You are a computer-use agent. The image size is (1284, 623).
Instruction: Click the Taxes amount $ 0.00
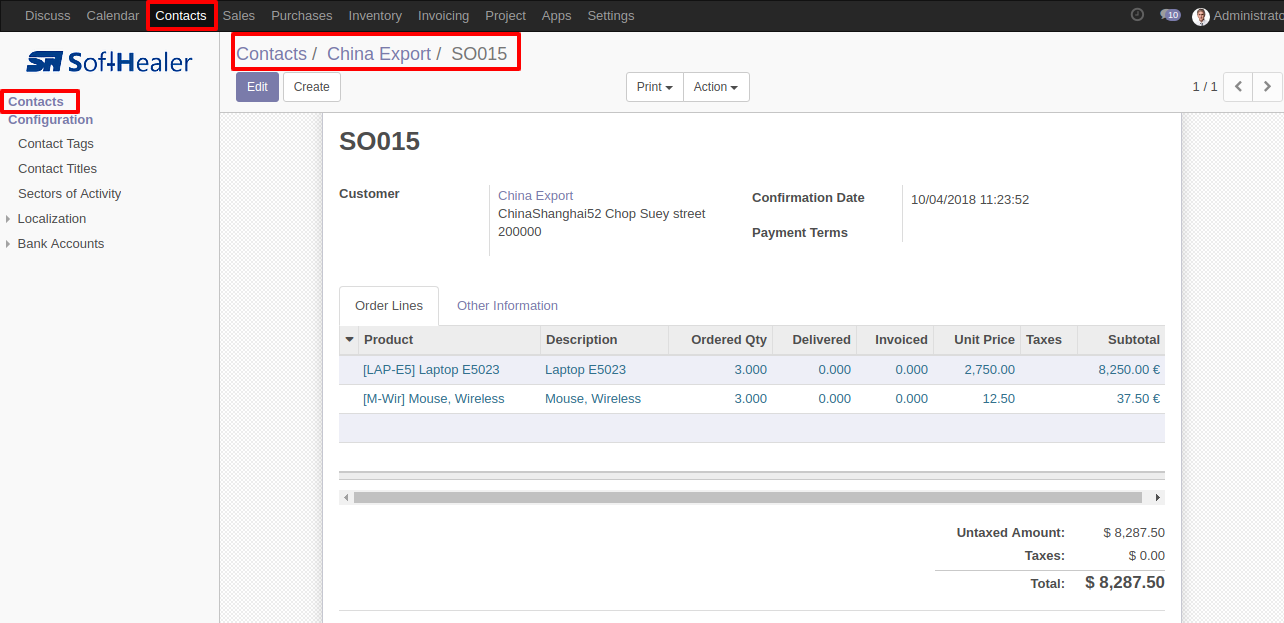[x=1147, y=556]
